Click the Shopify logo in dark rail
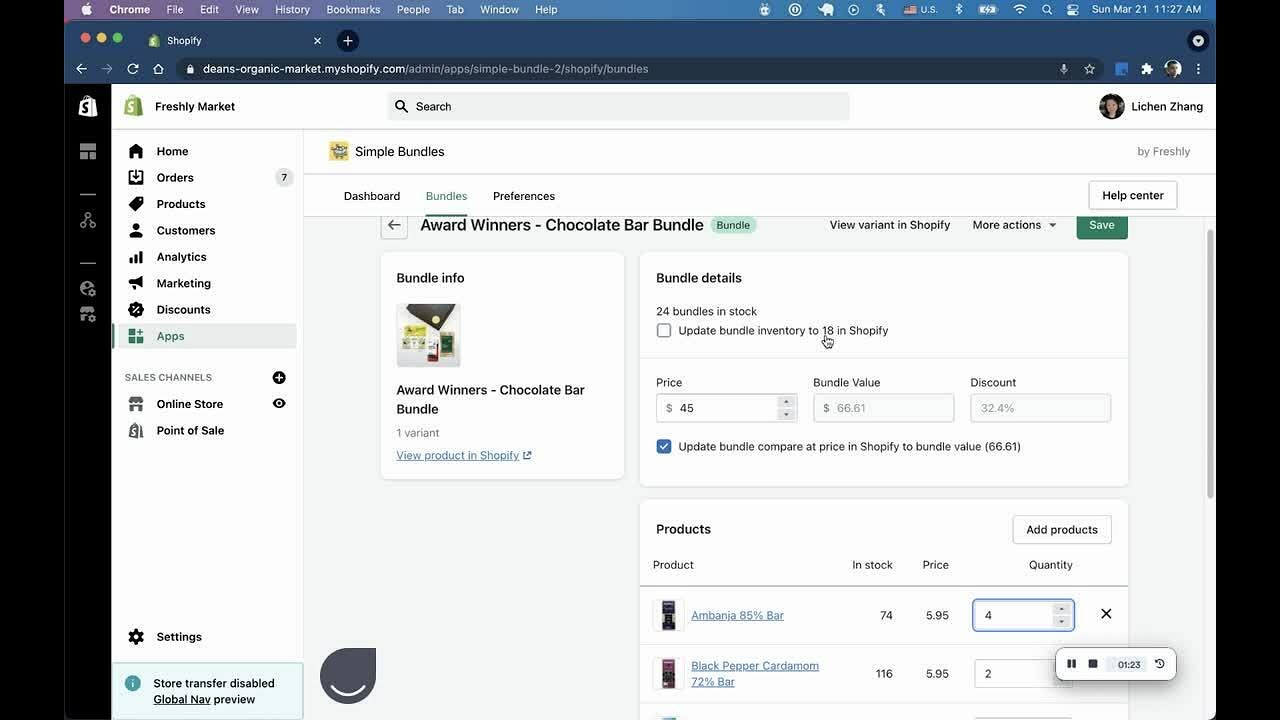 (88, 106)
